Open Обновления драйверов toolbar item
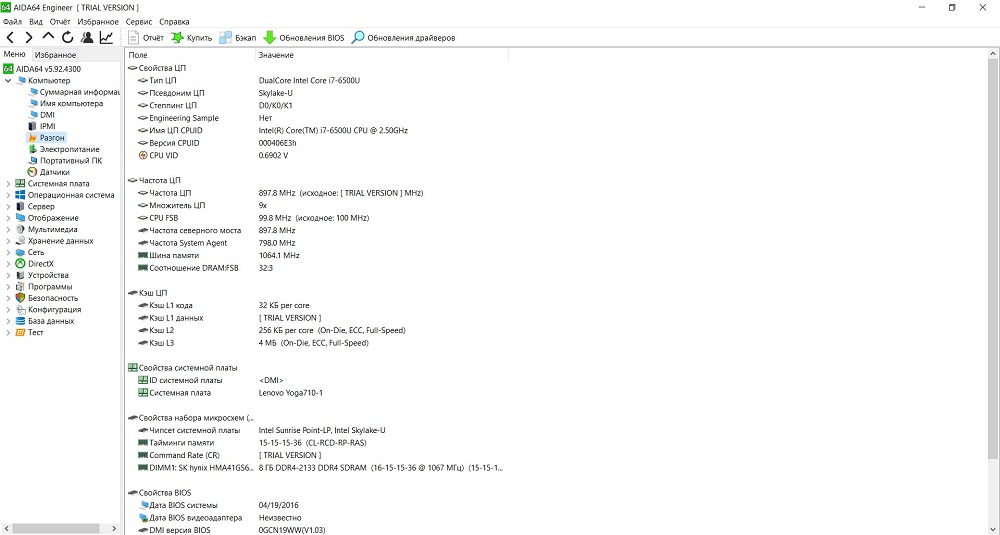1000x535 pixels. click(404, 38)
